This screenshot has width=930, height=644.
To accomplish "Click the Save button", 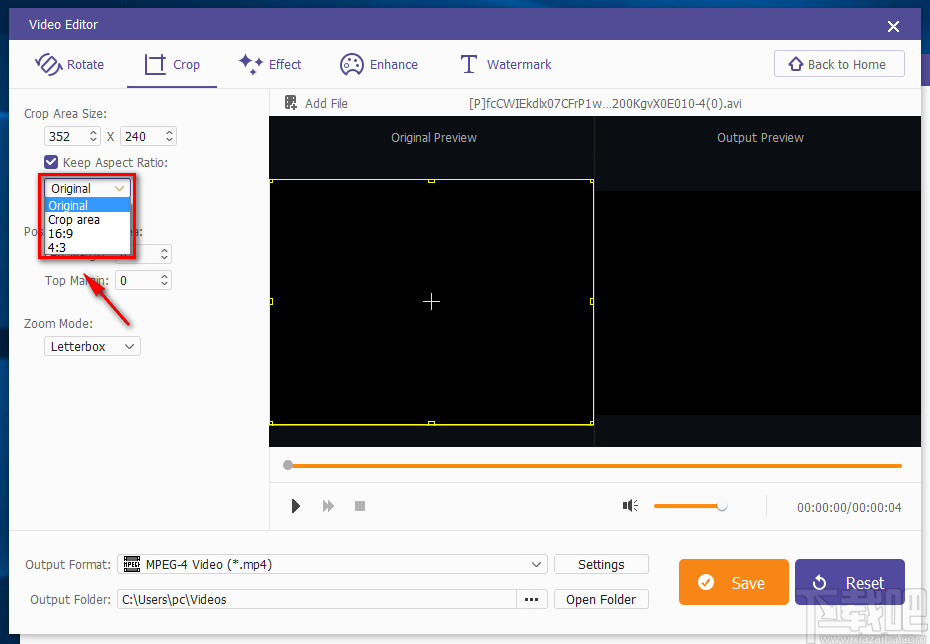I will coord(733,582).
